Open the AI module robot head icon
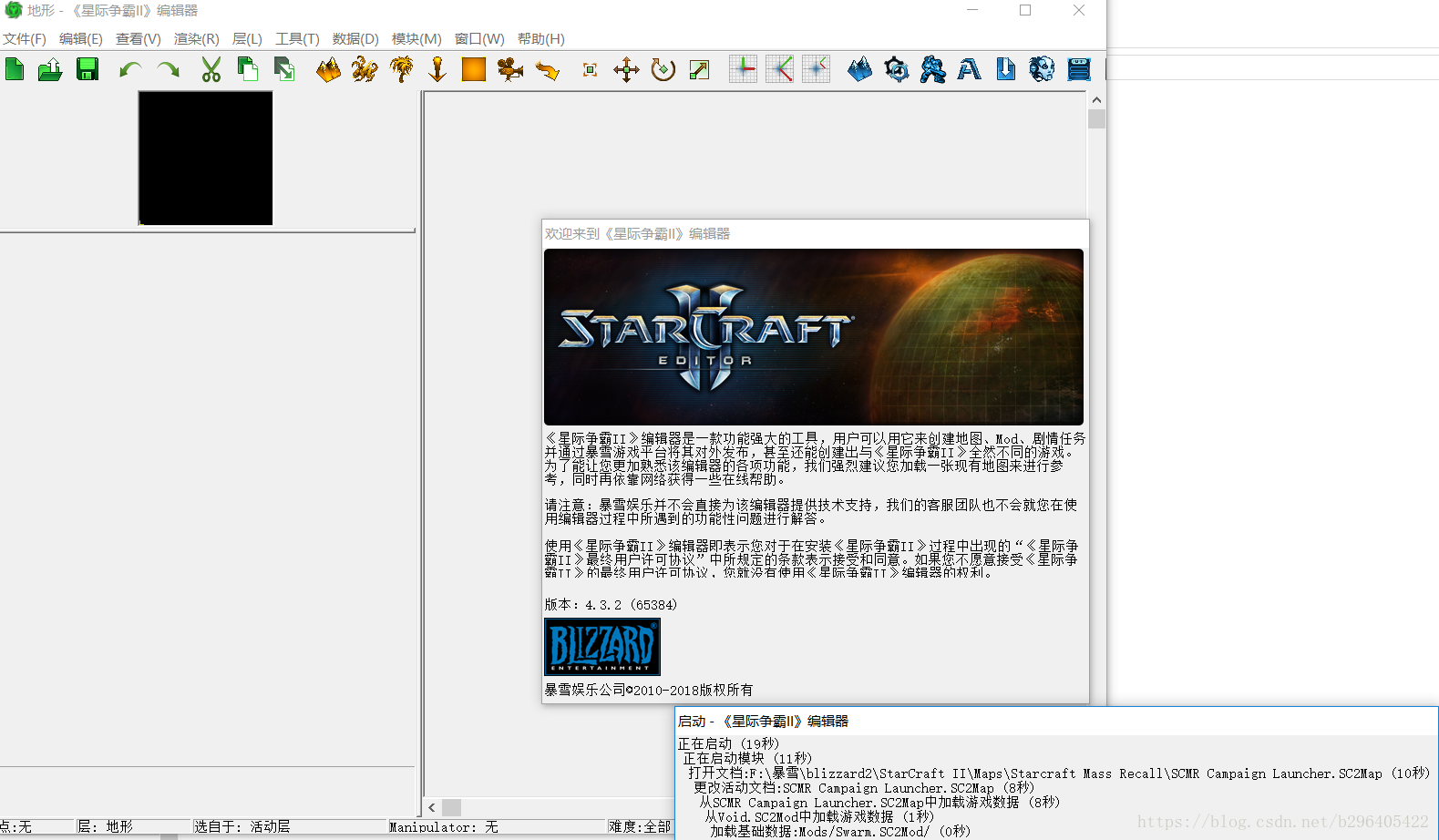Viewport: 1439px width, 840px height. click(x=1042, y=69)
